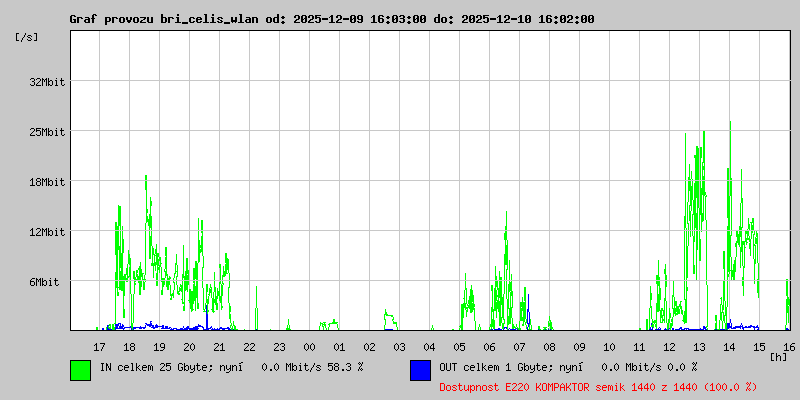Viewport: 800px width, 400px height.
Task: Select the graph title 'Graf provozu bri_celis_wlan'
Action: pyautogui.click(x=166, y=19)
